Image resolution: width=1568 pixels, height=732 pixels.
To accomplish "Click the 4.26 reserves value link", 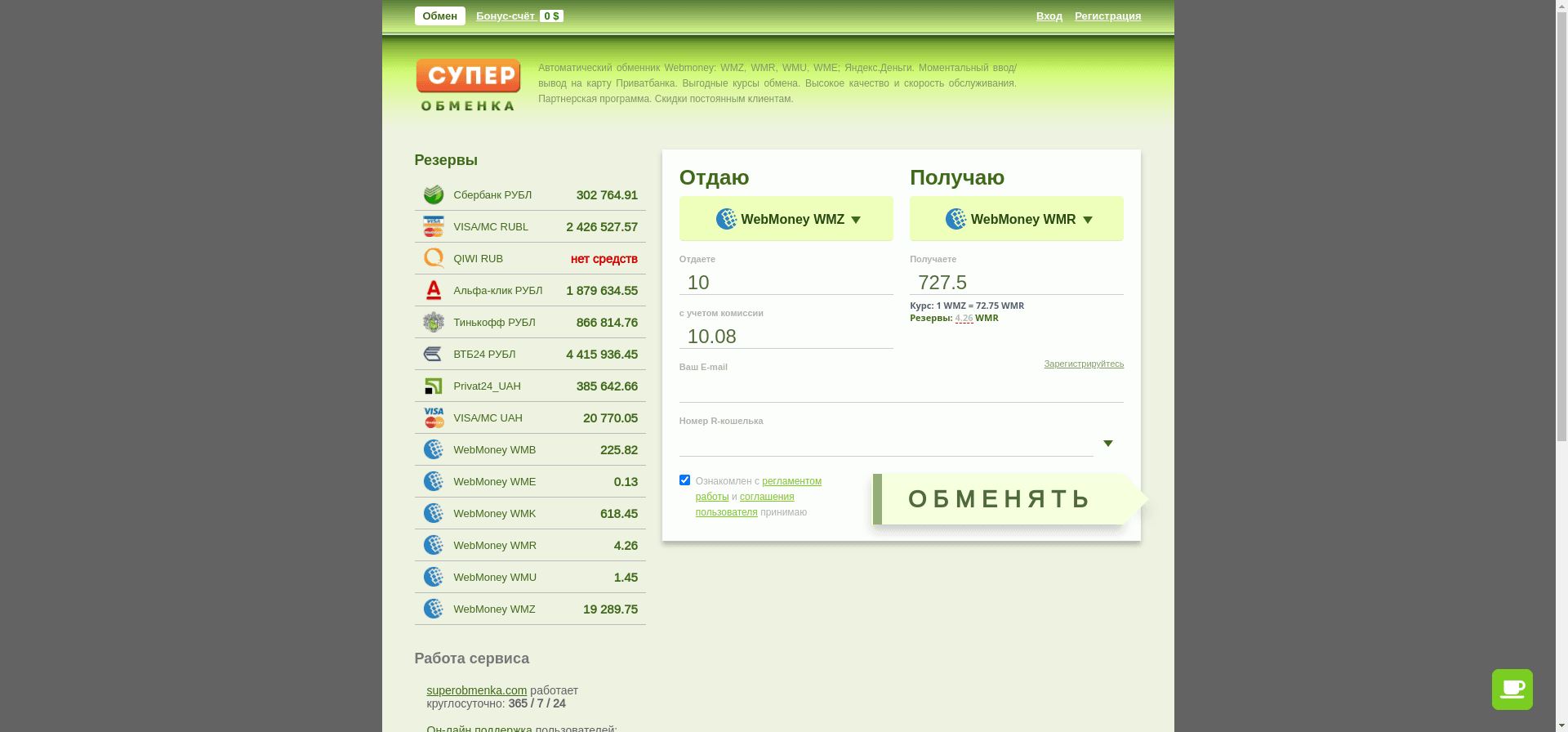I will pos(964,318).
